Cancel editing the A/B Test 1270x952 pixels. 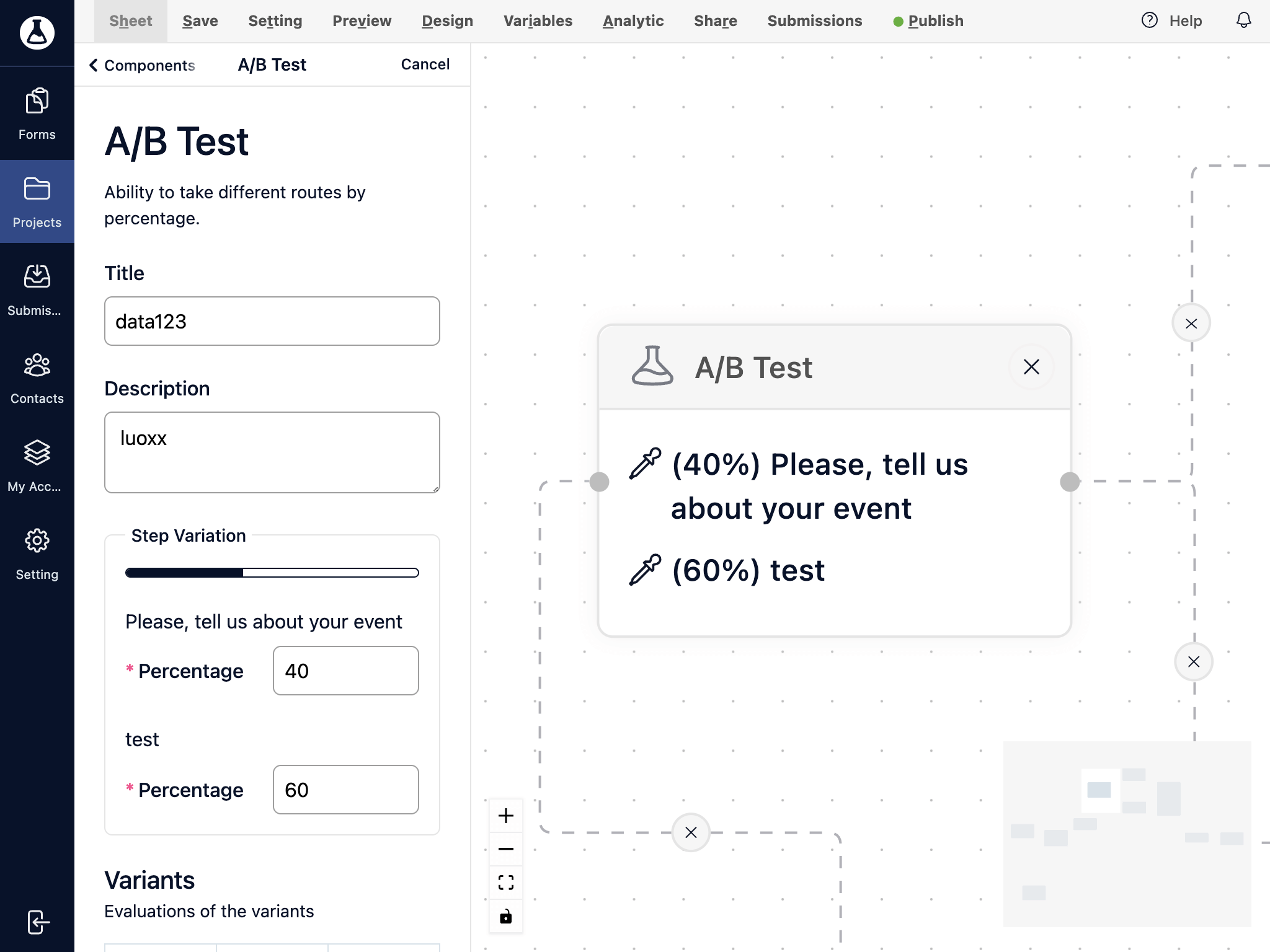tap(425, 64)
